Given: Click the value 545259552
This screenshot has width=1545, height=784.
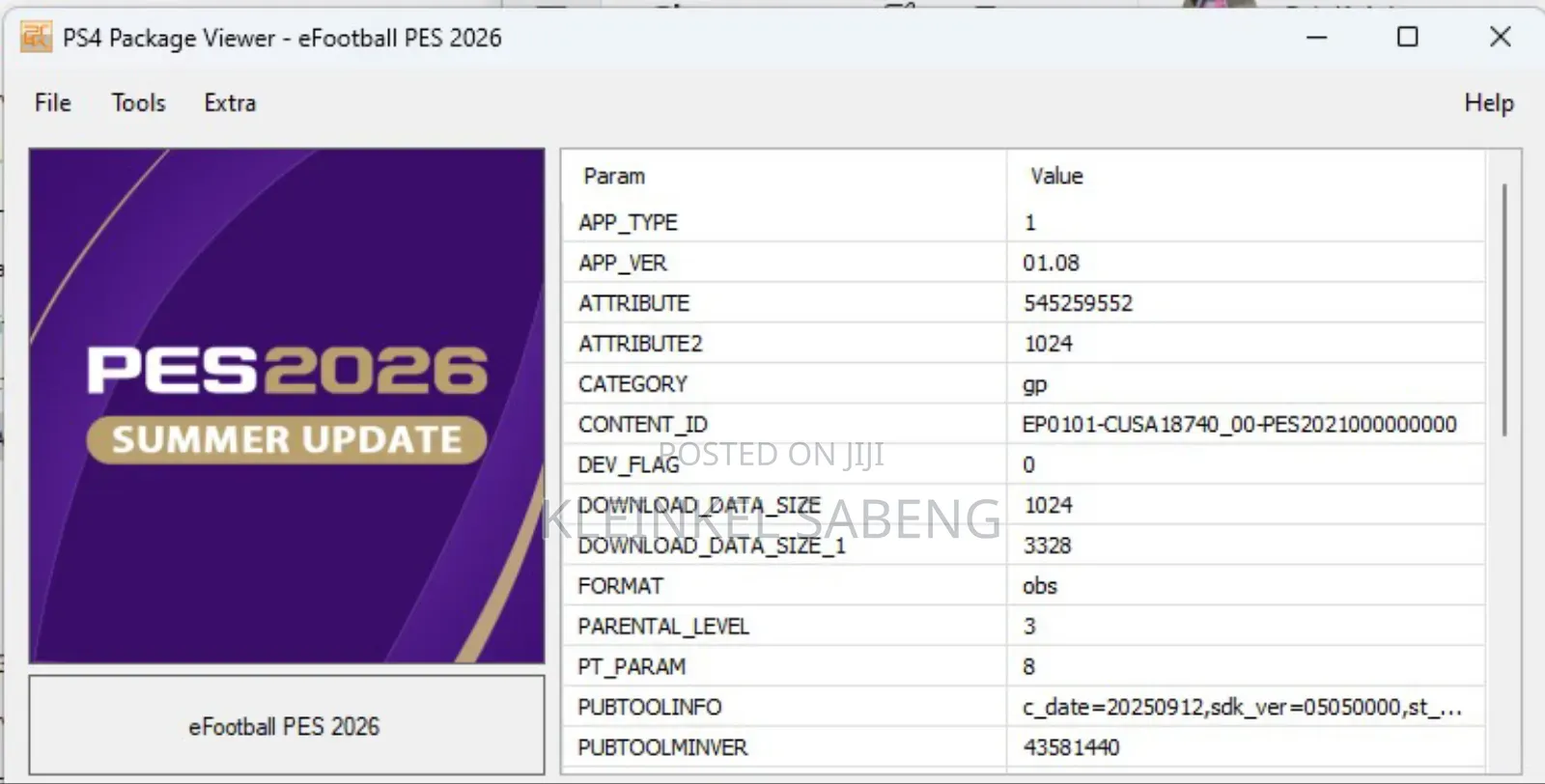Looking at the screenshot, I should [1078, 303].
